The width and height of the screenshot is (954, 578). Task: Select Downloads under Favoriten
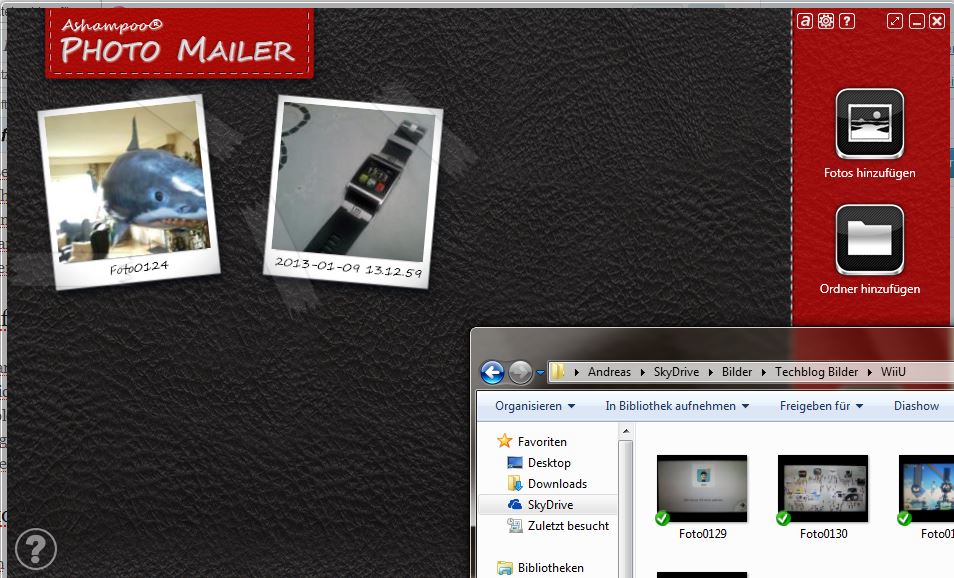tap(557, 484)
